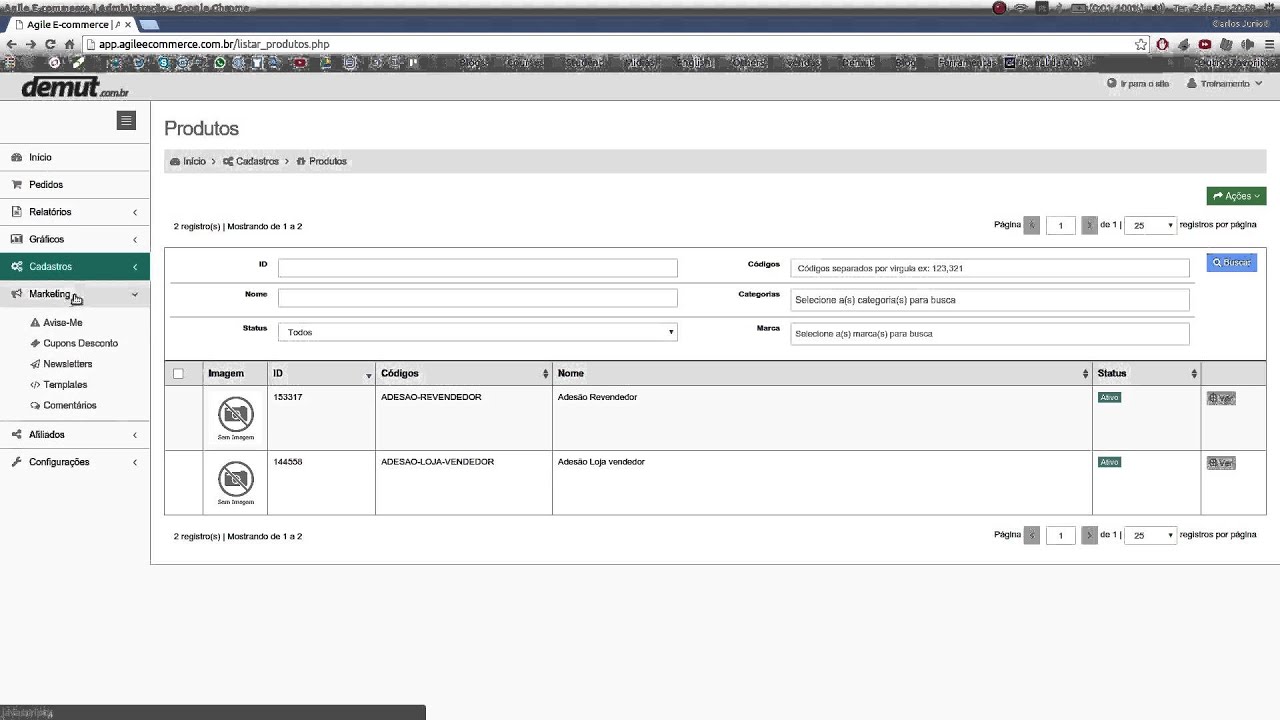Open the green Ações dropdown
The image size is (1280, 720).
click(x=1236, y=196)
